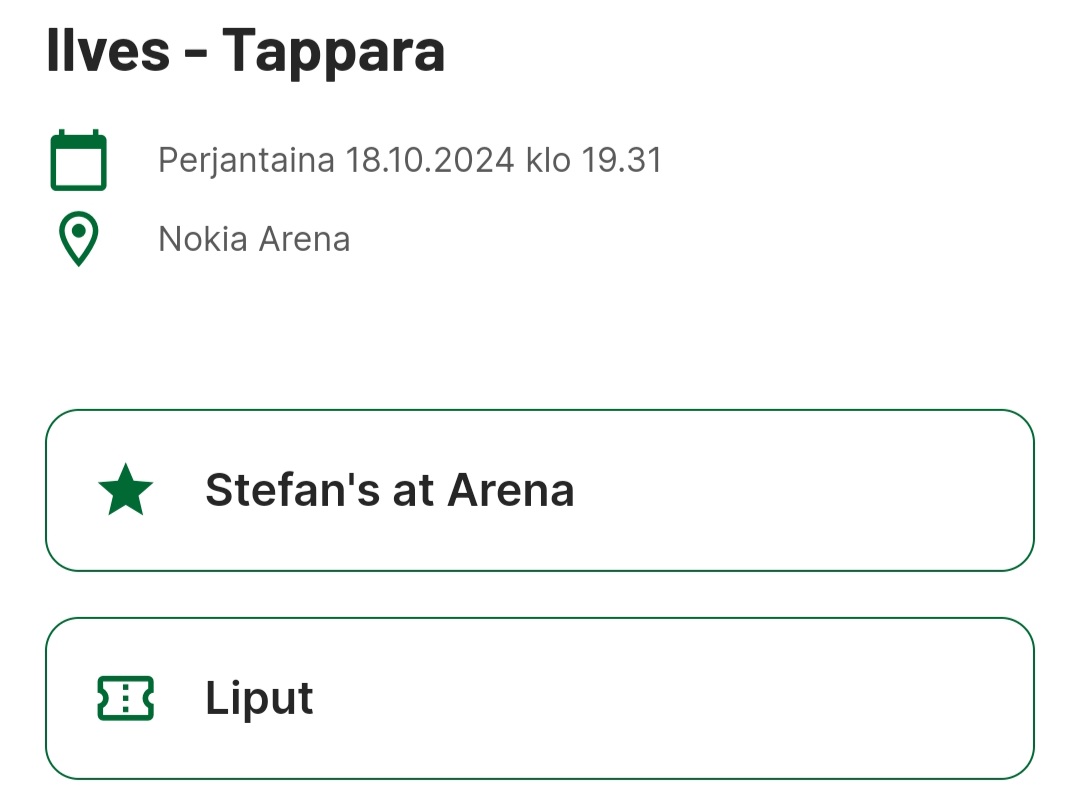Screen dimensions: 1080x805
Task: Open the Liput tickets button
Action: pos(540,698)
